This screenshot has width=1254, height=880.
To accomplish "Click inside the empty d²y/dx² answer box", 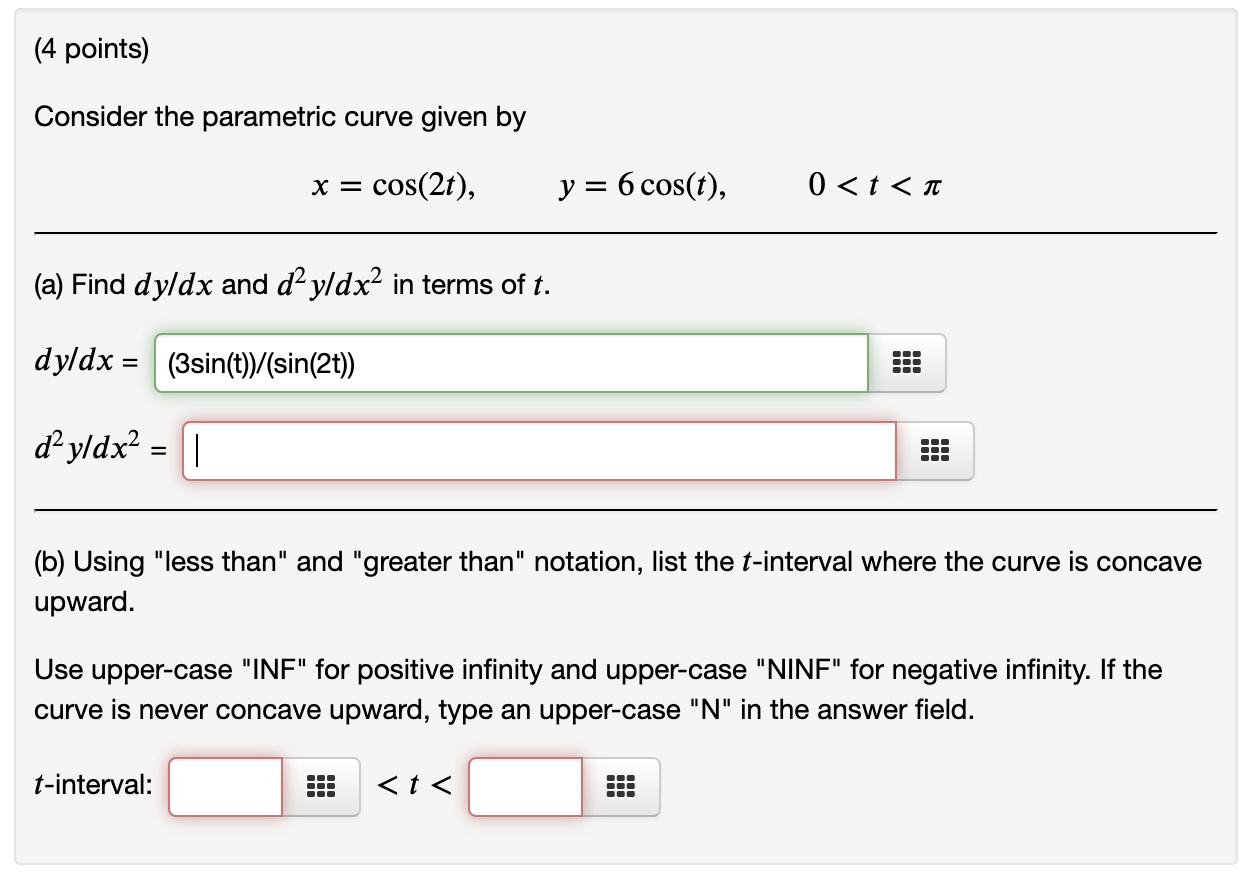I will coord(540,451).
